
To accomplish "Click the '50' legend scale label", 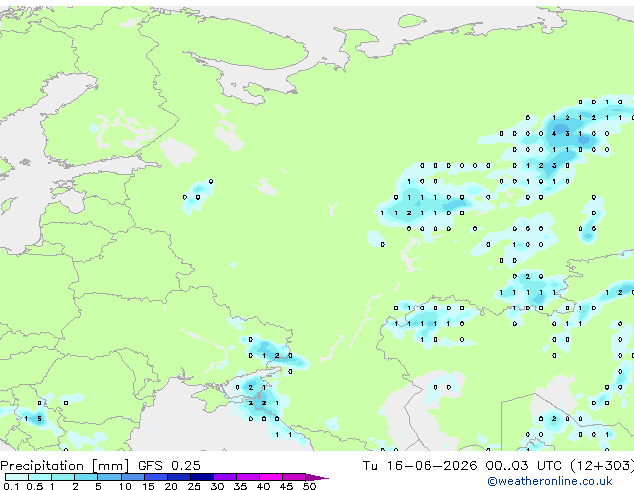I will click(309, 486).
